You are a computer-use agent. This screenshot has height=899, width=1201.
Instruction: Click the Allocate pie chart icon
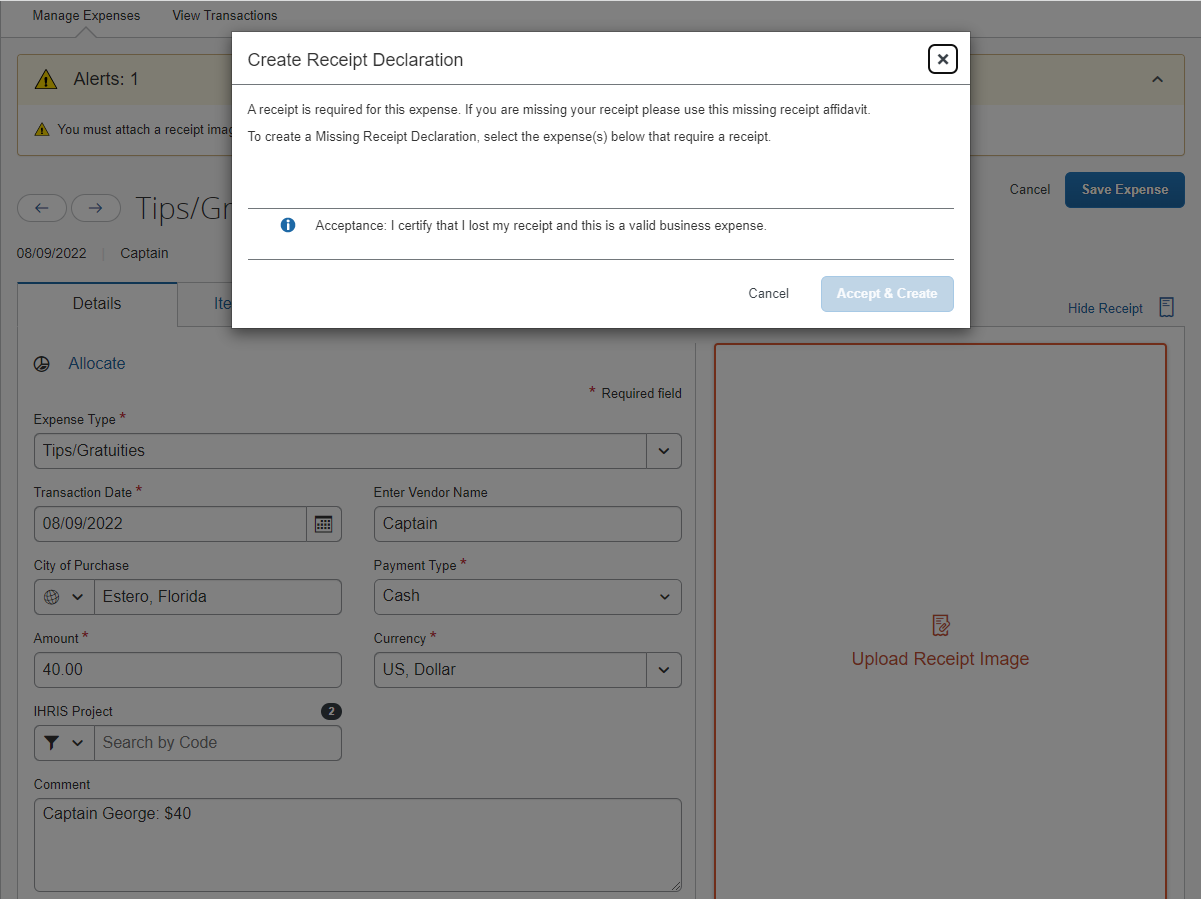42,364
